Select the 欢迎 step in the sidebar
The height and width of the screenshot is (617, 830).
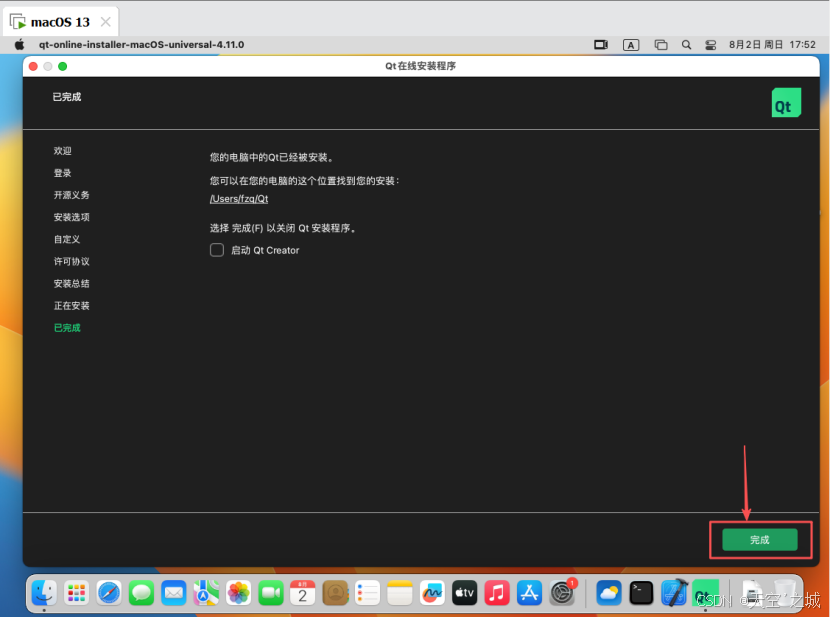62,151
